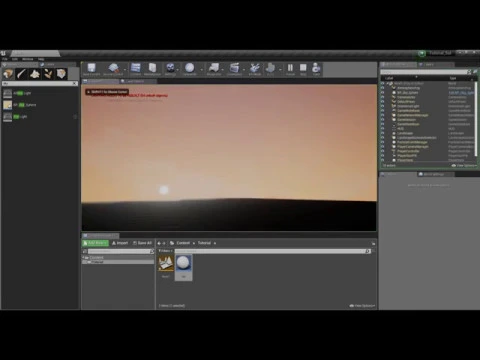This screenshot has height=360, width=480.
Task: Stop the play session
Action: tap(303, 69)
